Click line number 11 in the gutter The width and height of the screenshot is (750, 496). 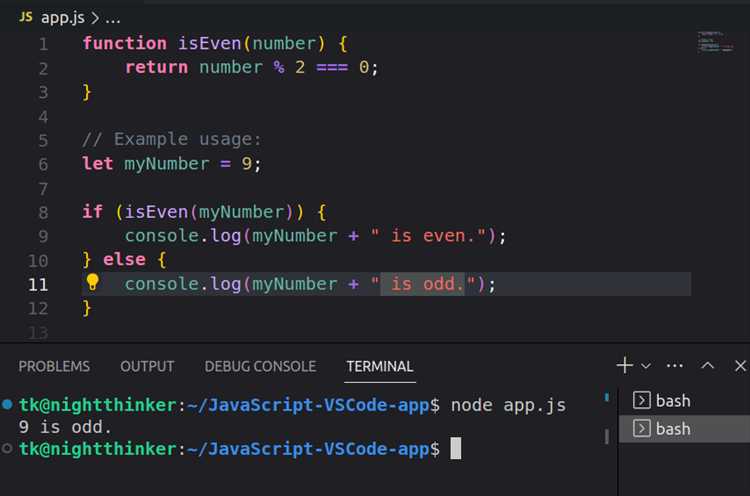click(38, 285)
